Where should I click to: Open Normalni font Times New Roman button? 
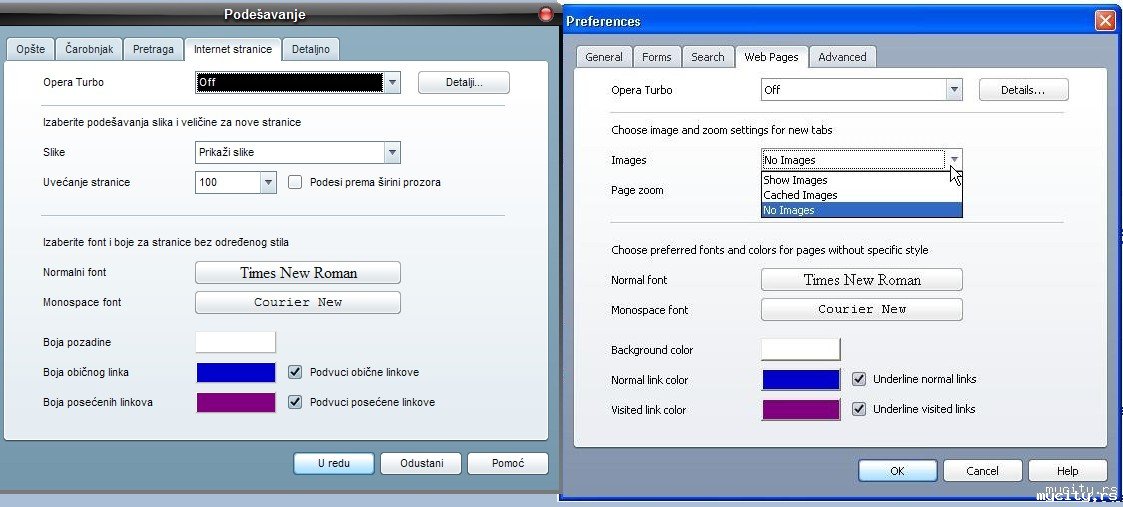point(298,273)
